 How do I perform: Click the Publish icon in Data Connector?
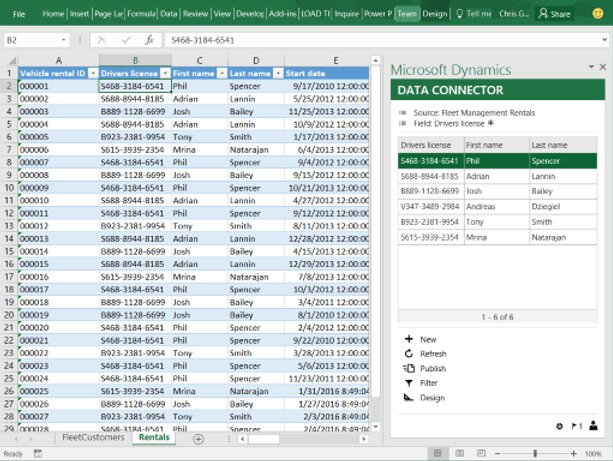pyautogui.click(x=408, y=369)
